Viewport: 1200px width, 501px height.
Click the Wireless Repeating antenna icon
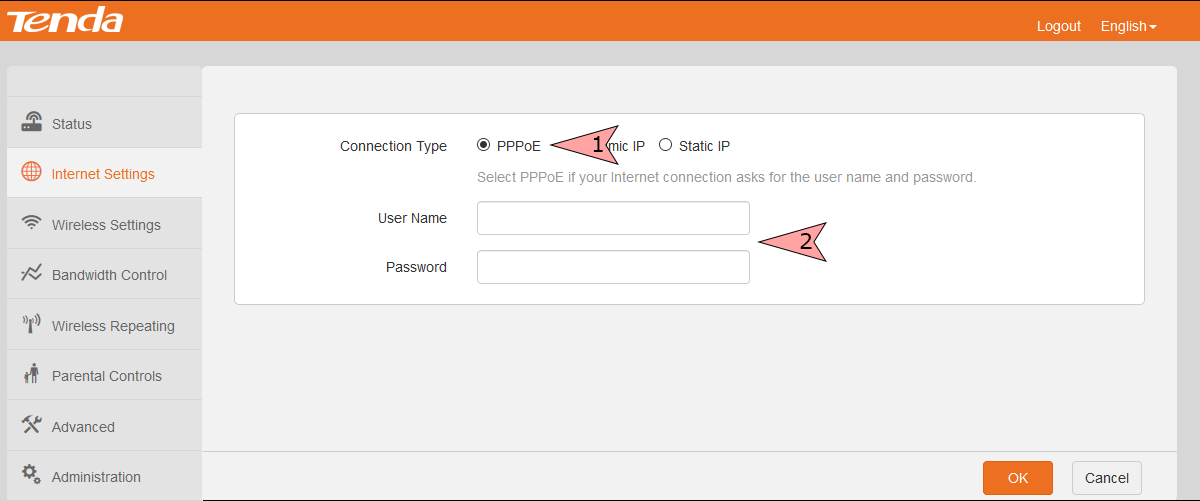[x=32, y=324]
